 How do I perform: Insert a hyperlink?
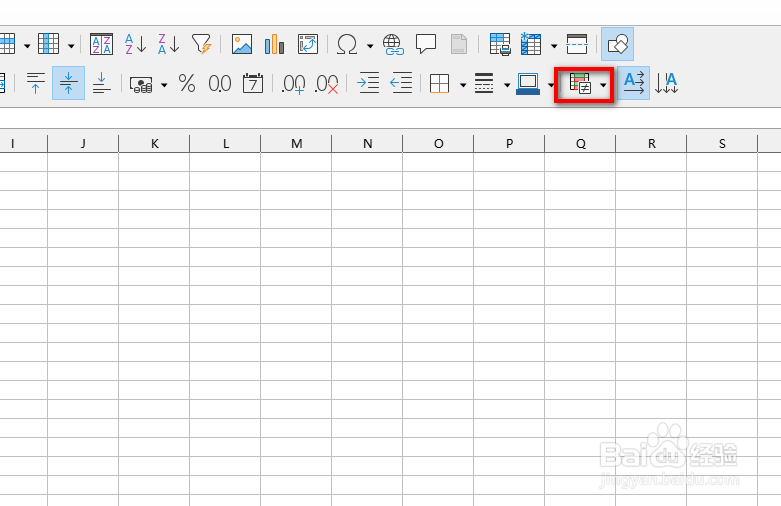pyautogui.click(x=393, y=44)
